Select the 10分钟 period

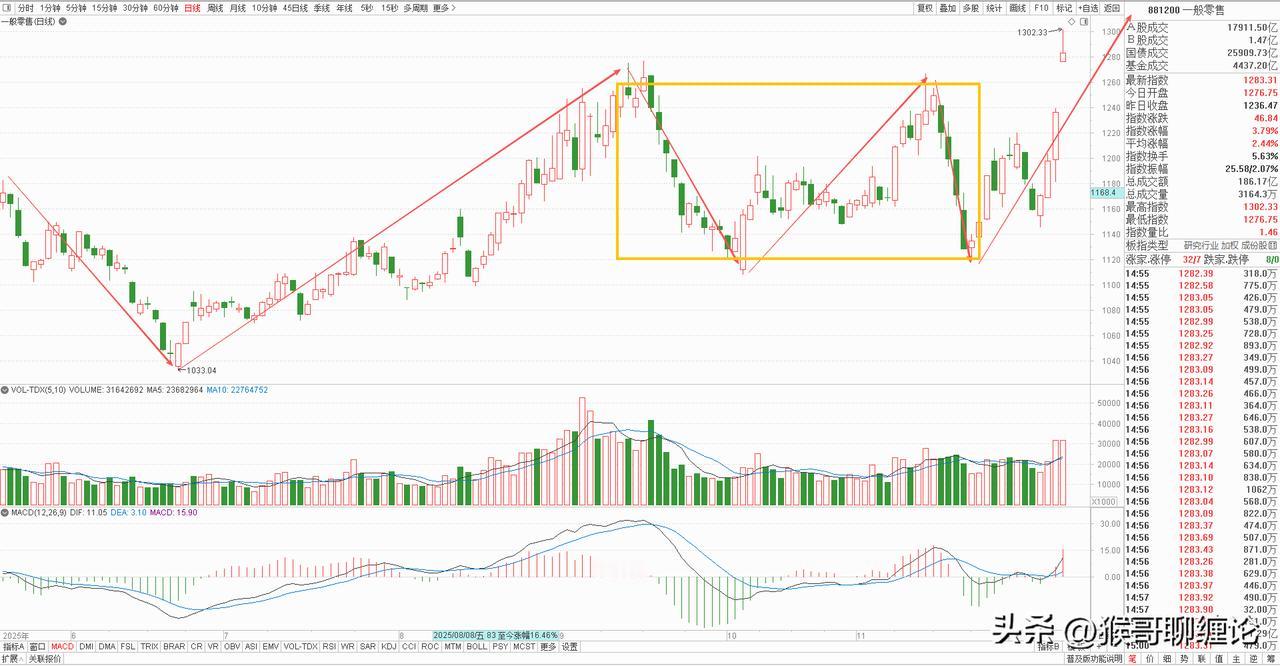tap(264, 8)
